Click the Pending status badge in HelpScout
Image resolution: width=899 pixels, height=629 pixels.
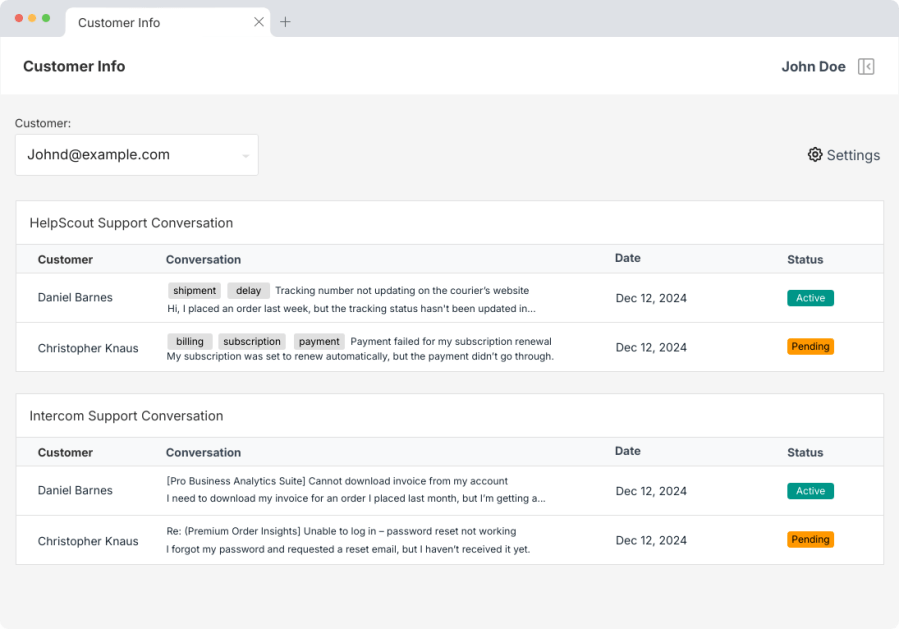pyautogui.click(x=810, y=347)
